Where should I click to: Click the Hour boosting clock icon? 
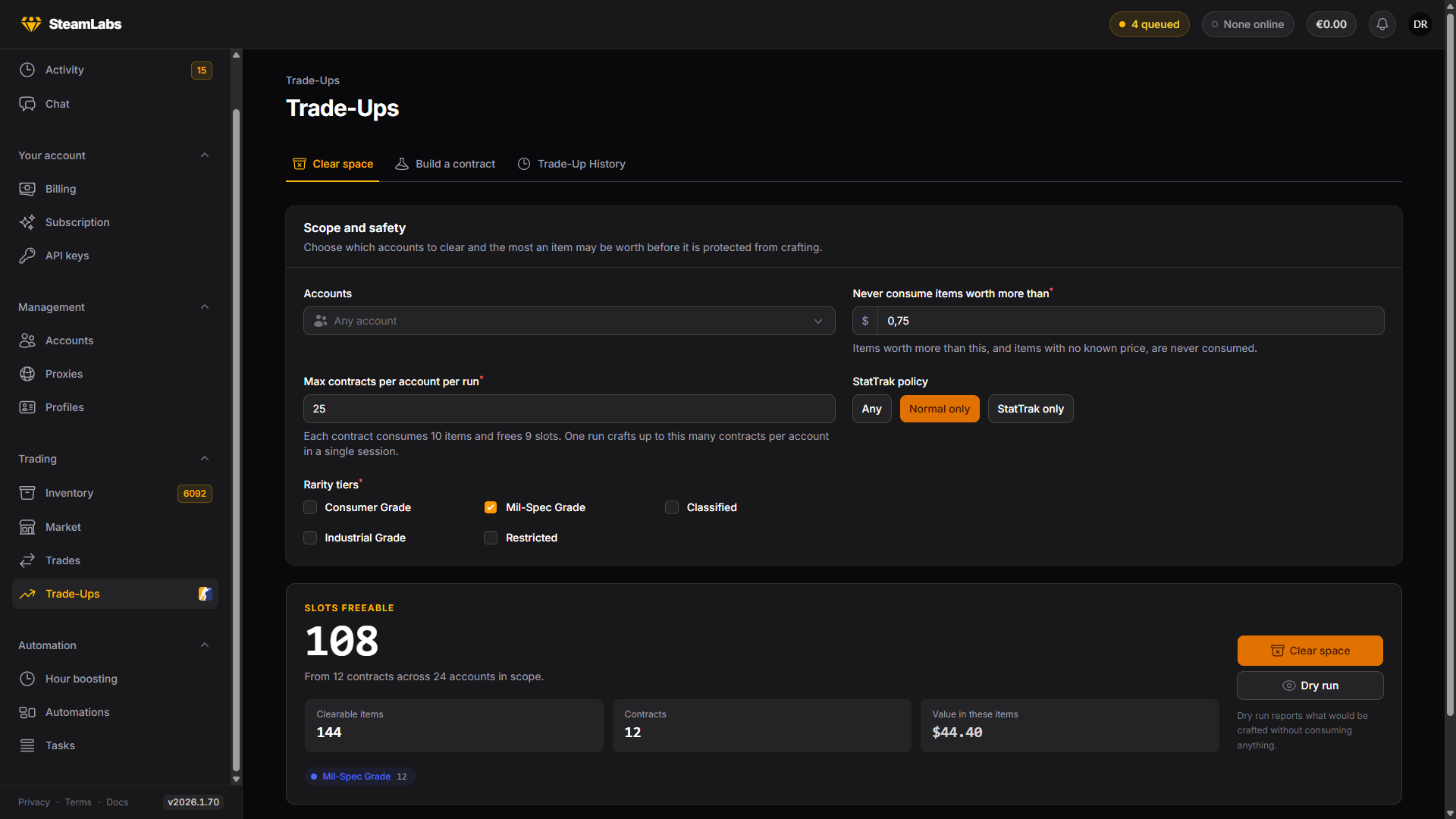[x=27, y=679]
